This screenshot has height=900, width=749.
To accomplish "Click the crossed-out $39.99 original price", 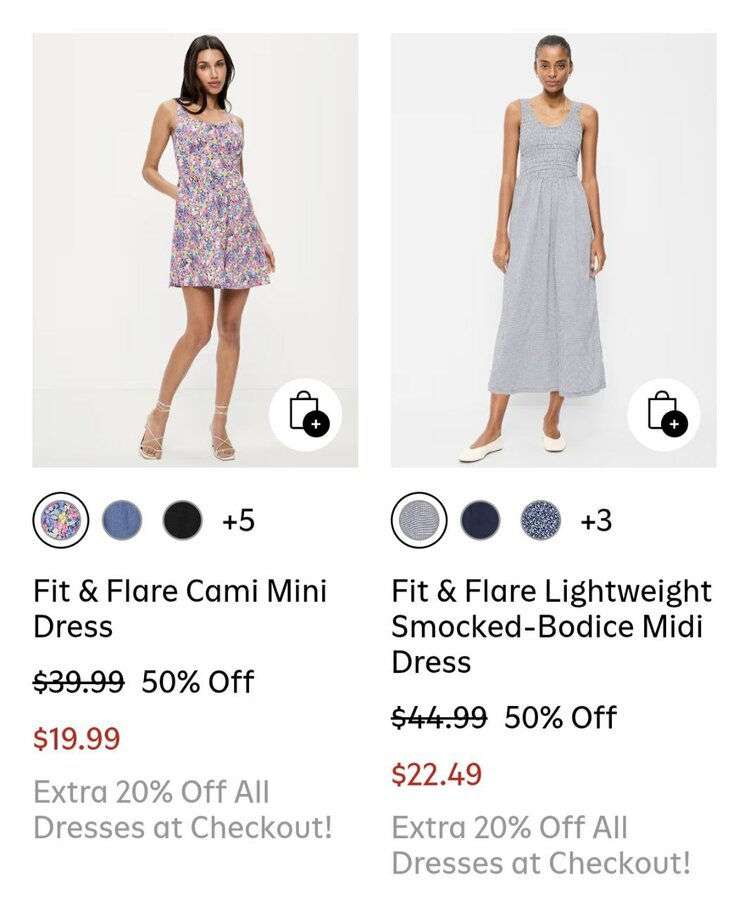I will [79, 682].
